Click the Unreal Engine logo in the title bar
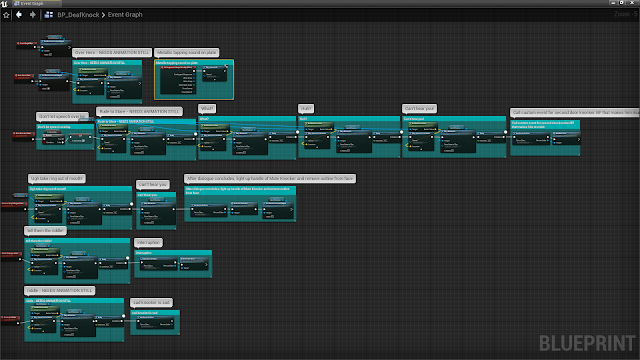Image resolution: width=640 pixels, height=360 pixels. click(4, 3)
